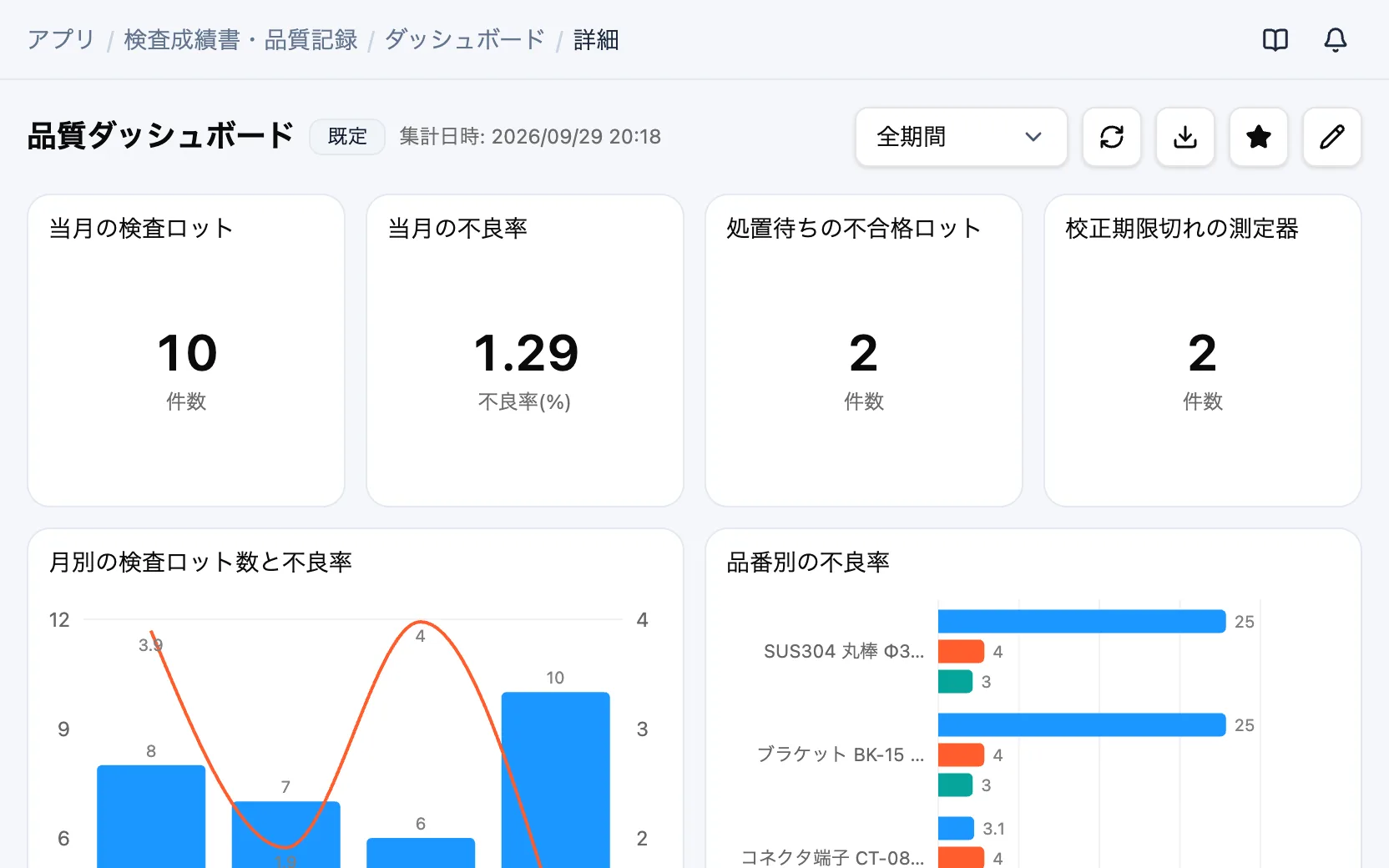The width and height of the screenshot is (1389, 868).
Task: Open the 当月の不良率 card
Action: (525, 351)
